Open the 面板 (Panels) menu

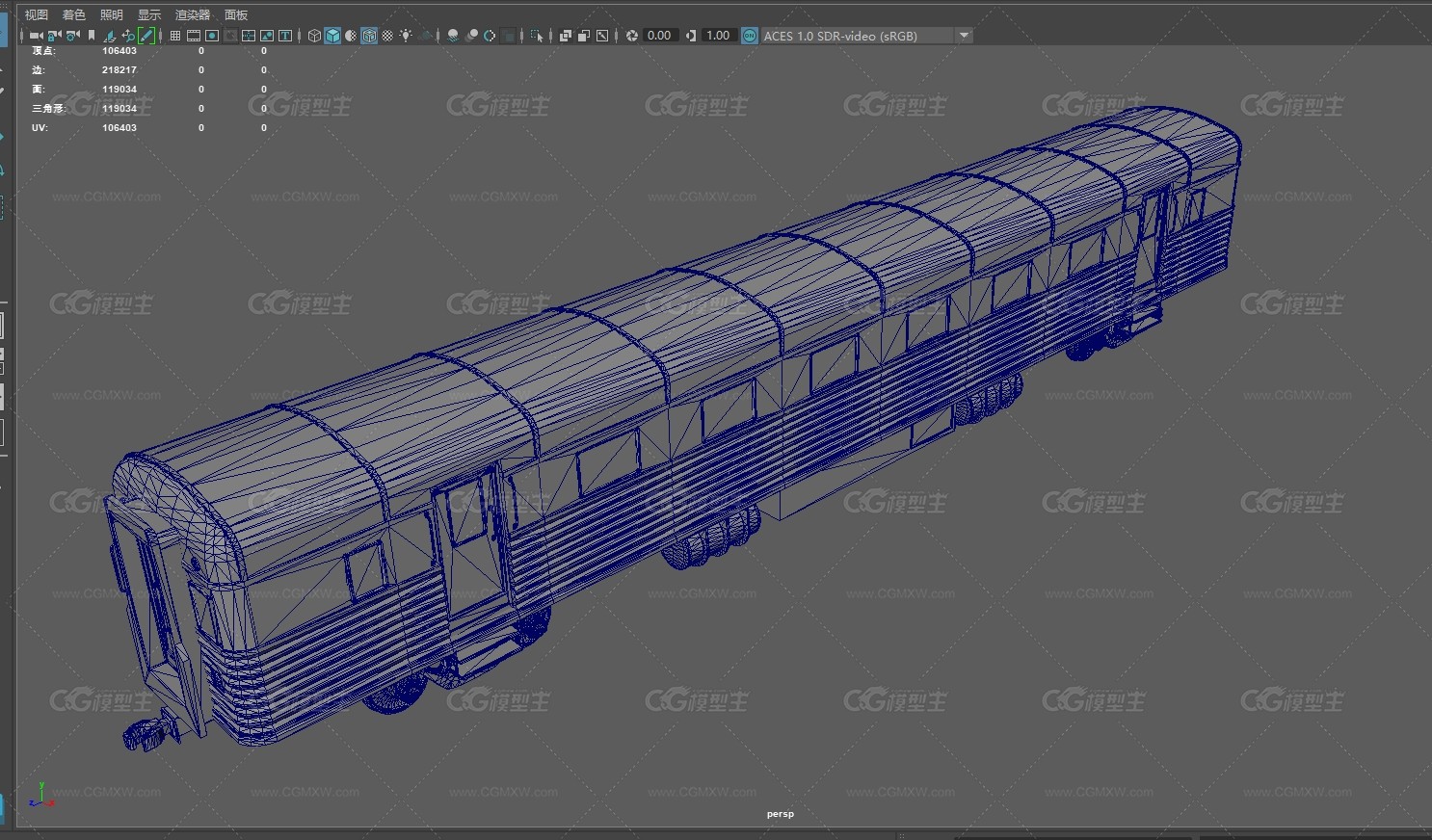tap(235, 14)
